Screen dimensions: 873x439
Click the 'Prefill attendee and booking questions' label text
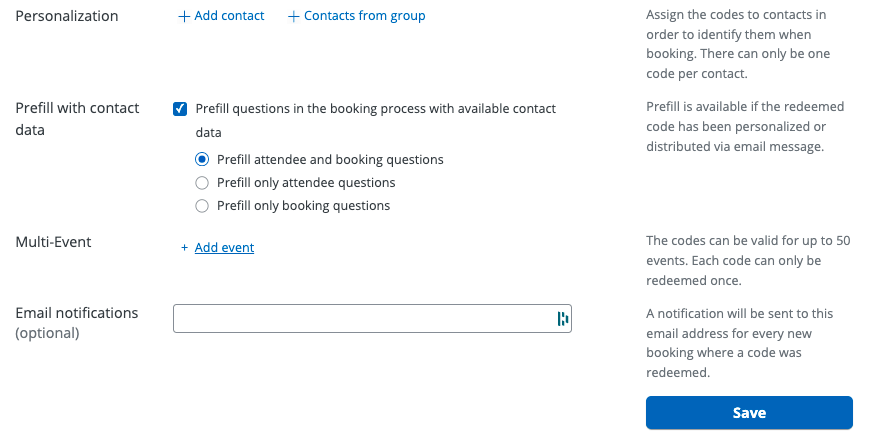(330, 160)
